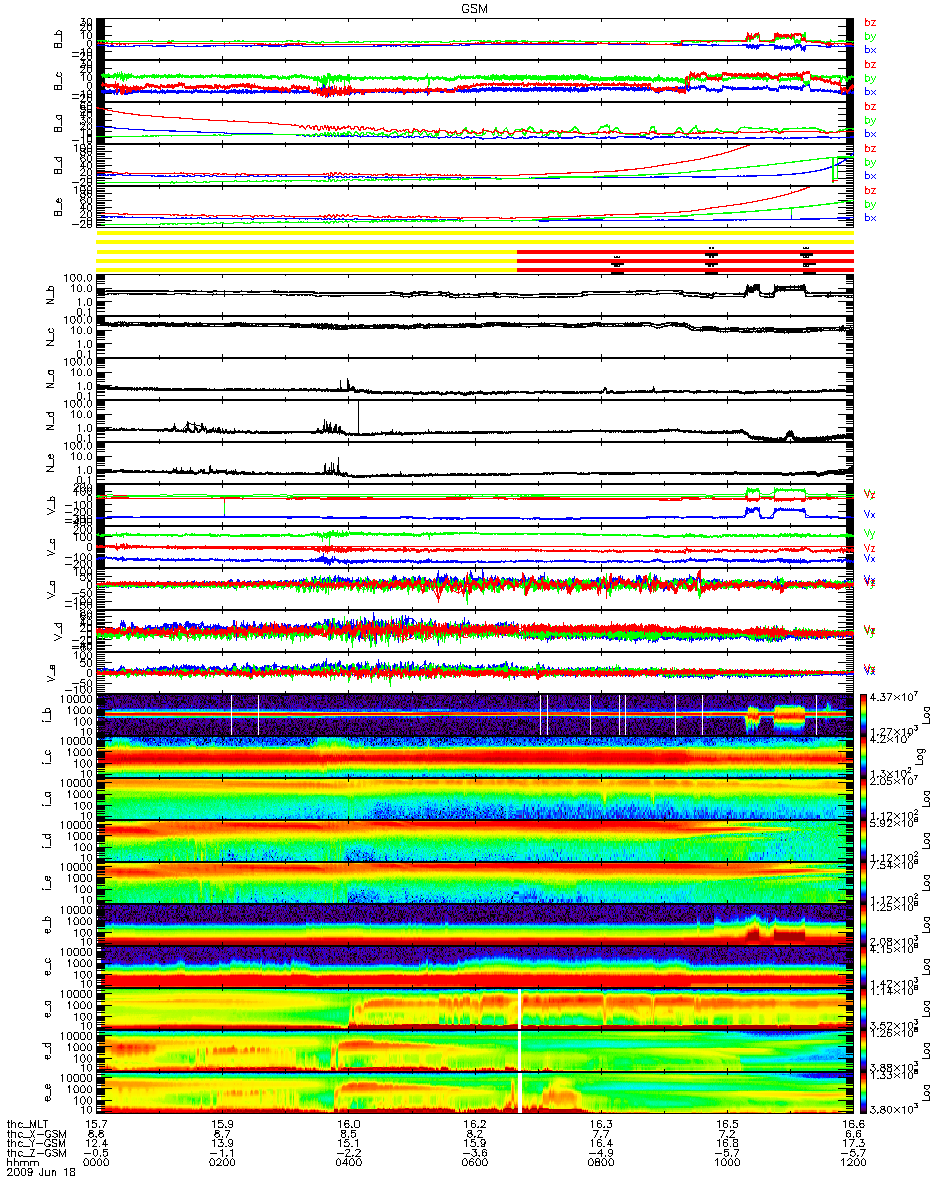Click the green Vy legend for V_c panel
The width and height of the screenshot is (930, 1200).
point(870,535)
